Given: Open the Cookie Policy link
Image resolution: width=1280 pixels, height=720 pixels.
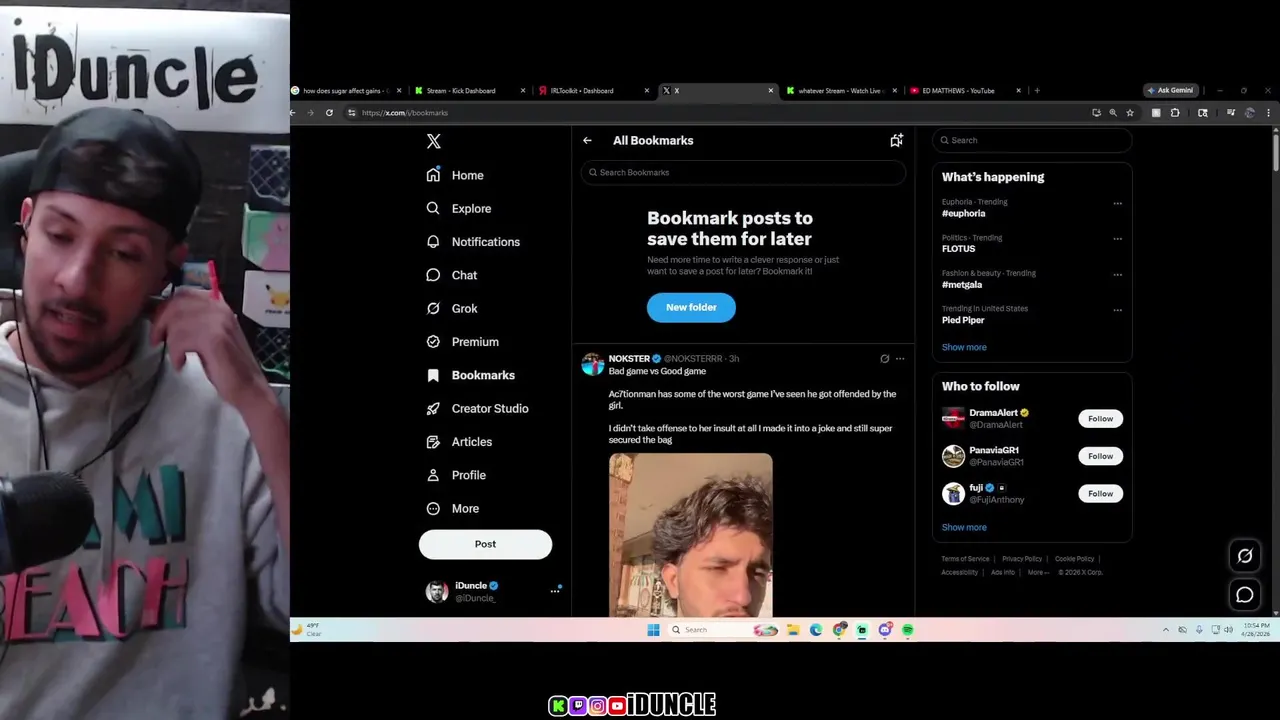Looking at the screenshot, I should tap(1074, 559).
